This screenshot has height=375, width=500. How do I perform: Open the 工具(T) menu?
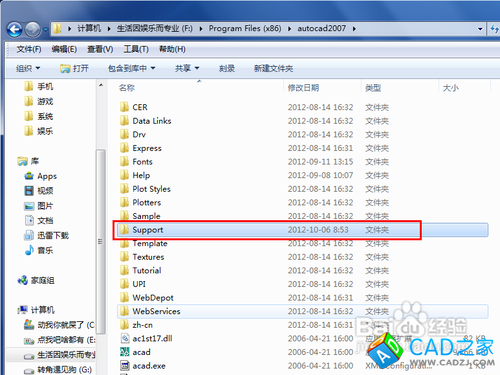click(136, 49)
